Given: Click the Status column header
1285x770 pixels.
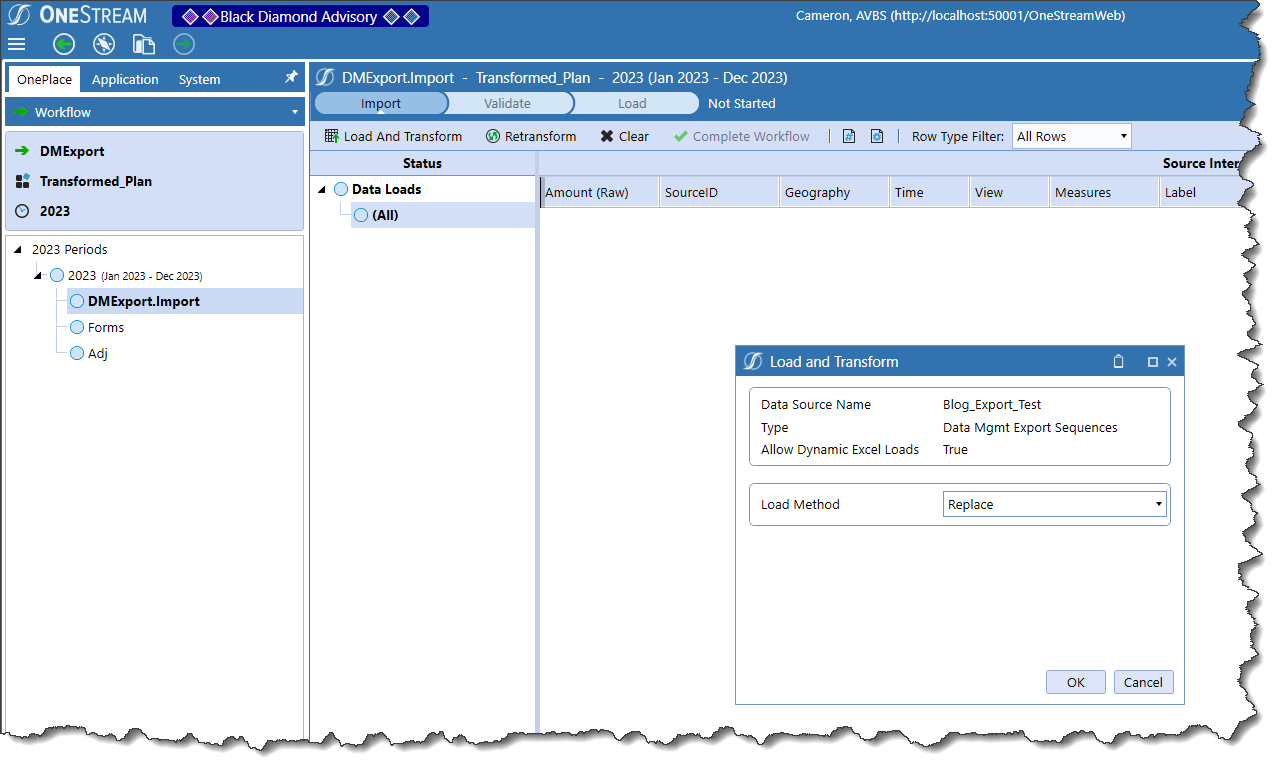Looking at the screenshot, I should point(422,163).
